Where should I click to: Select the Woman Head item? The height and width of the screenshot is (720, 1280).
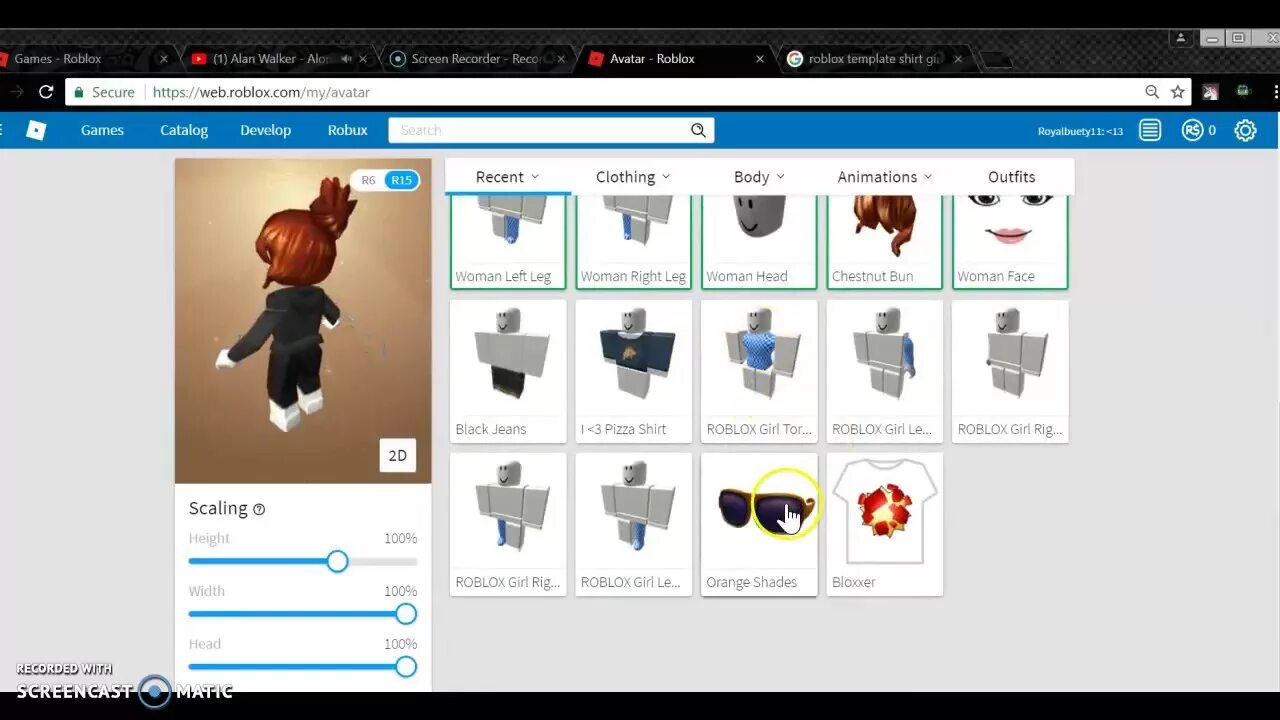click(759, 242)
